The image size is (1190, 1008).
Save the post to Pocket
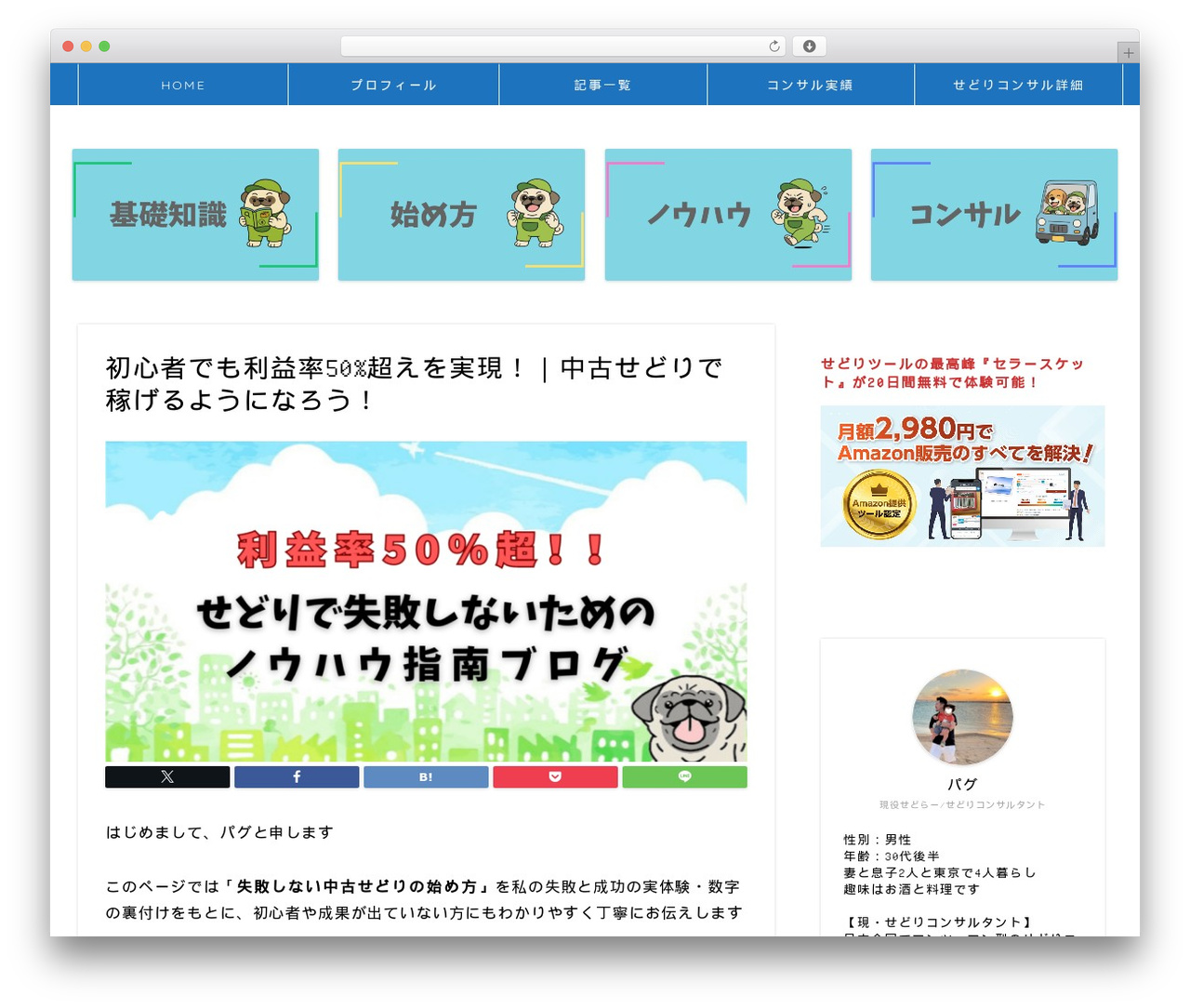(555, 776)
